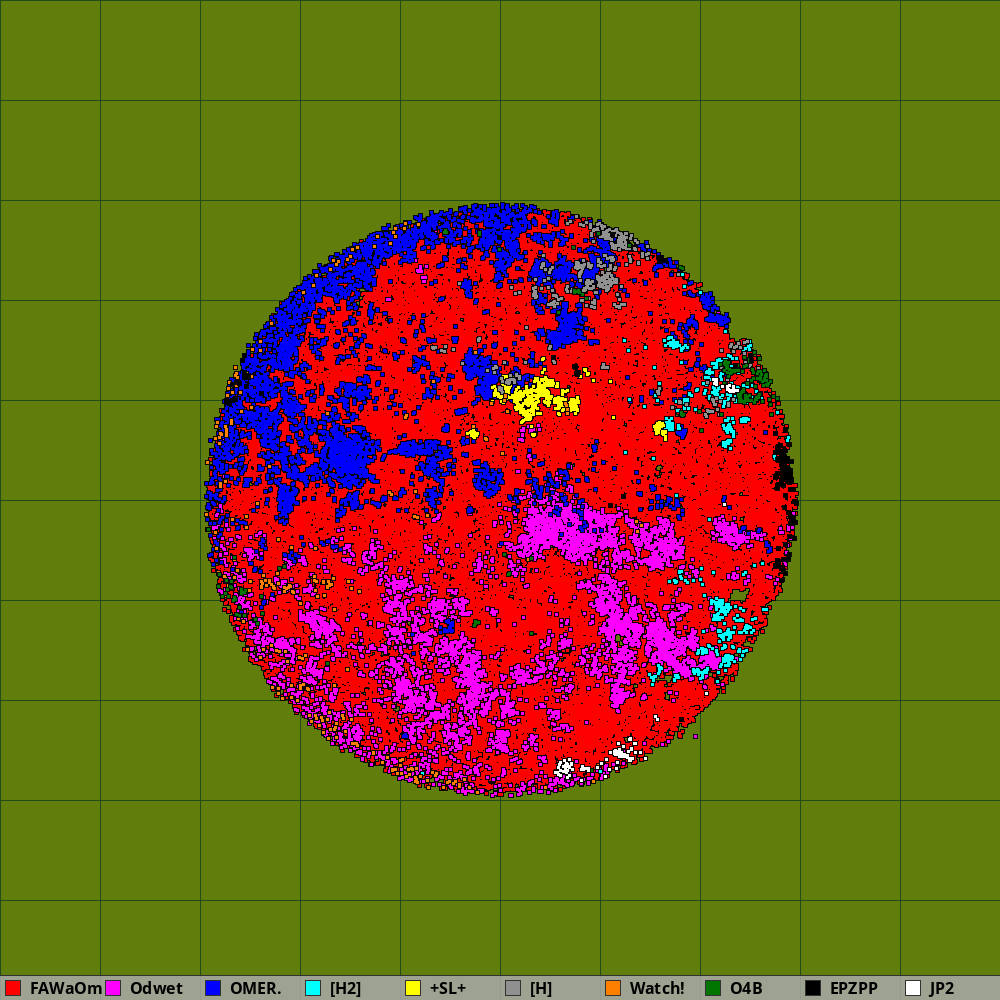Select the OMER. label in legend
1000x1000 pixels.
[x=256, y=988]
